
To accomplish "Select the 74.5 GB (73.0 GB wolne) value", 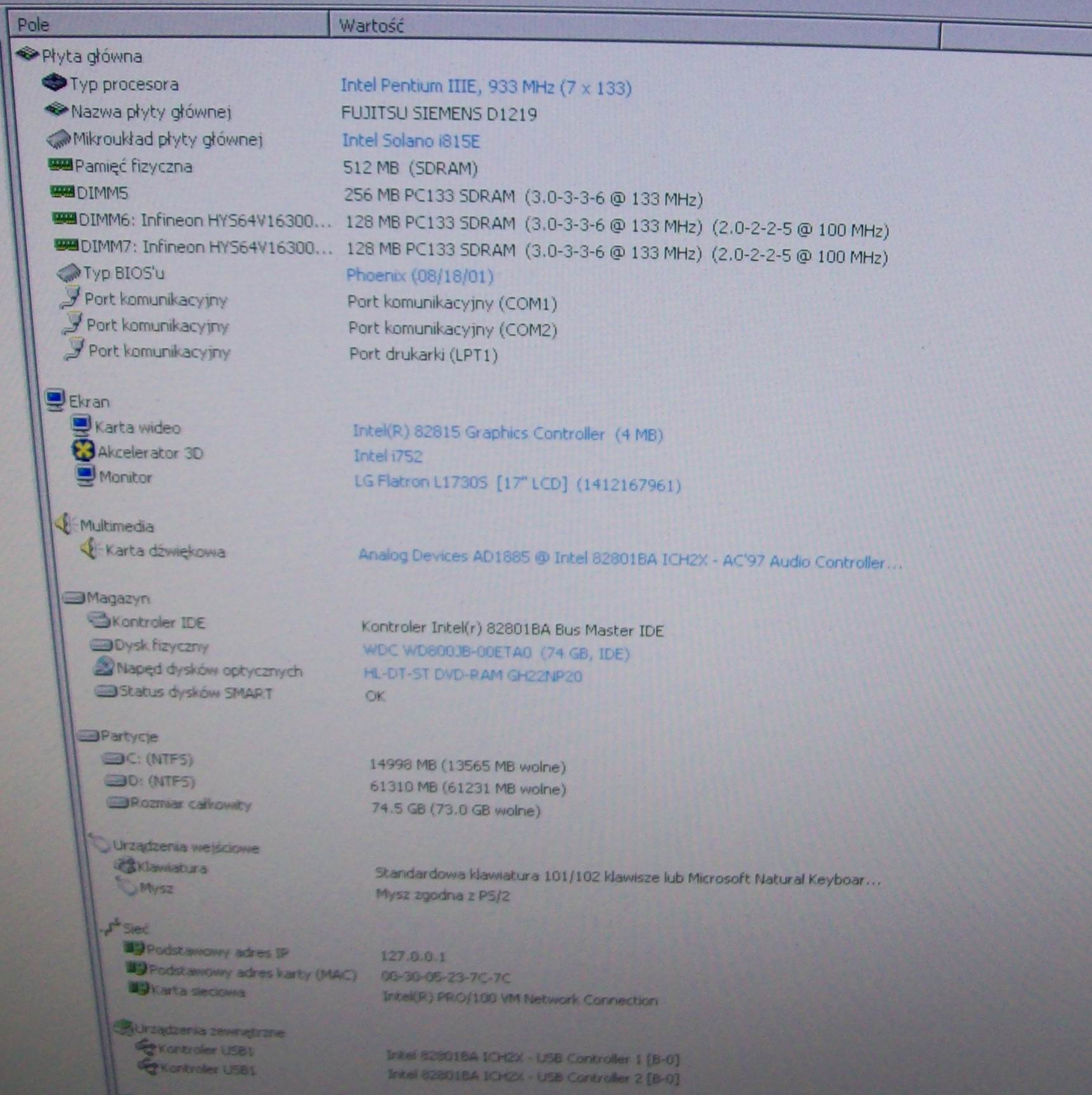I will pyautogui.click(x=456, y=810).
